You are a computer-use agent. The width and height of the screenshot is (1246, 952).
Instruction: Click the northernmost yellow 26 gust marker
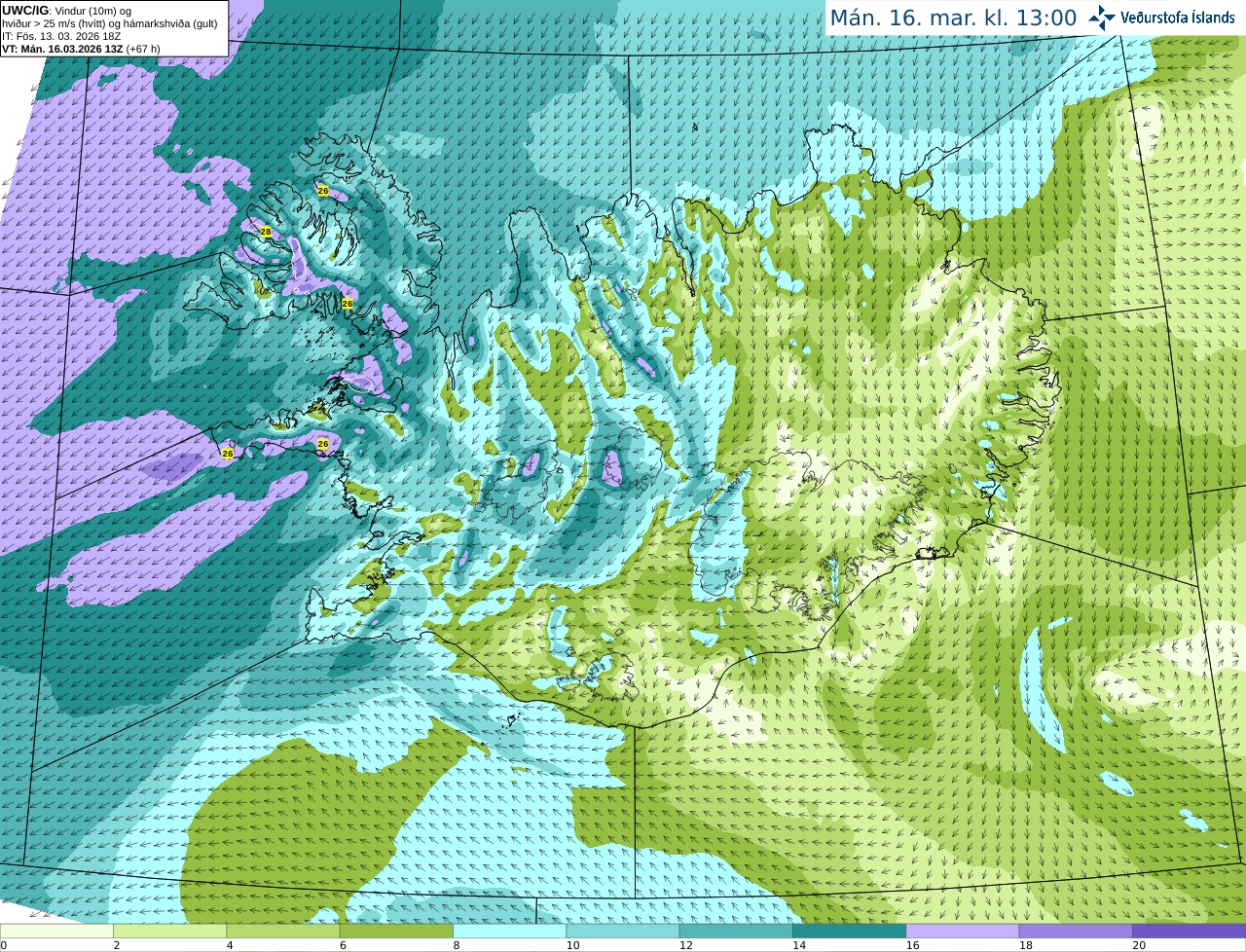323,191
